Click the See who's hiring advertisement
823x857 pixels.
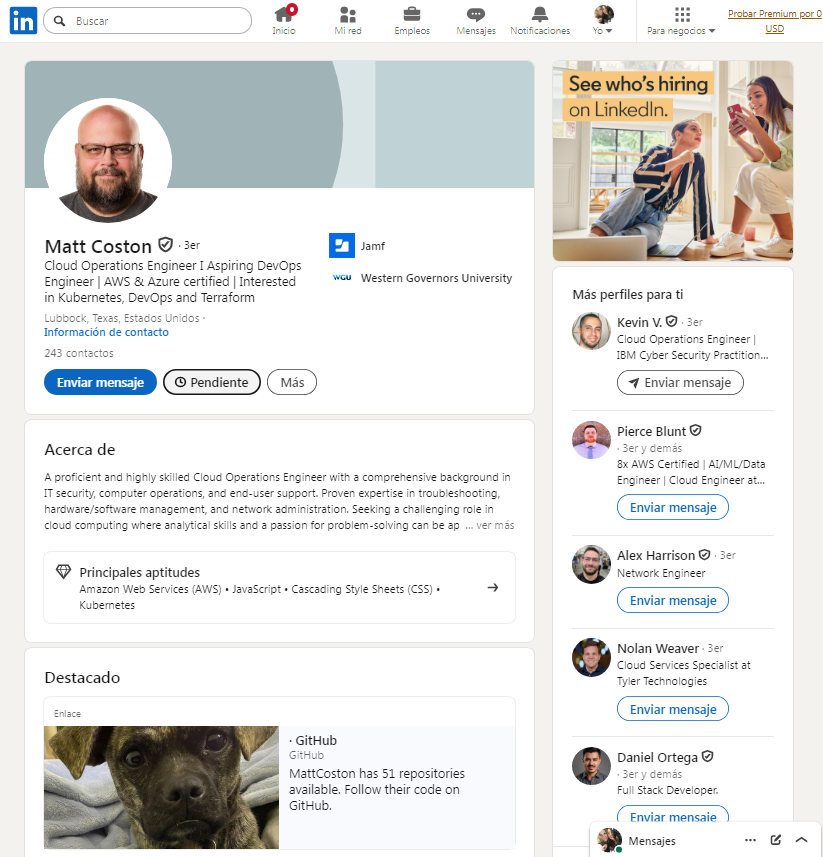[x=673, y=161]
